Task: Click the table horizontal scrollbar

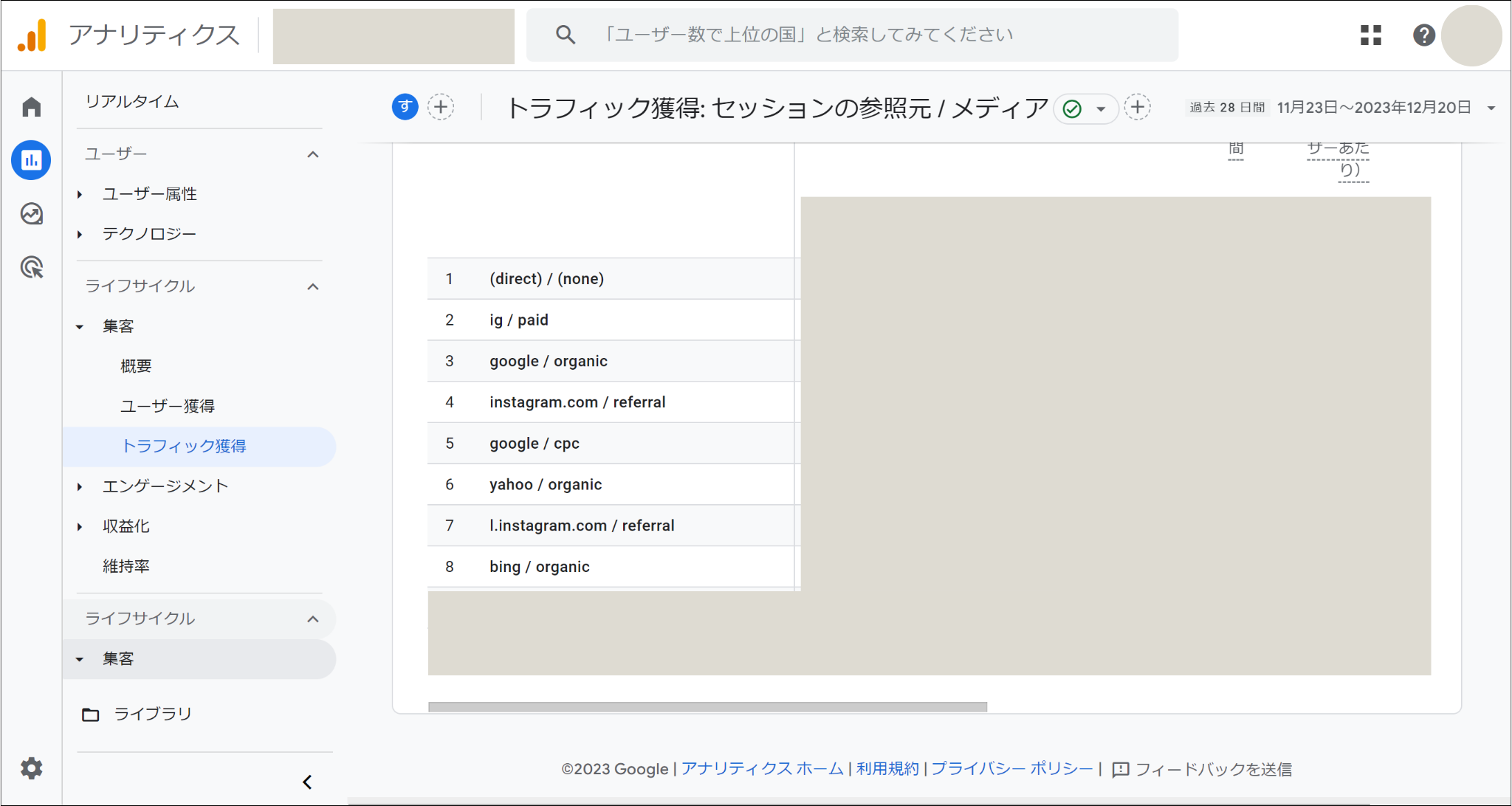Action: point(707,706)
